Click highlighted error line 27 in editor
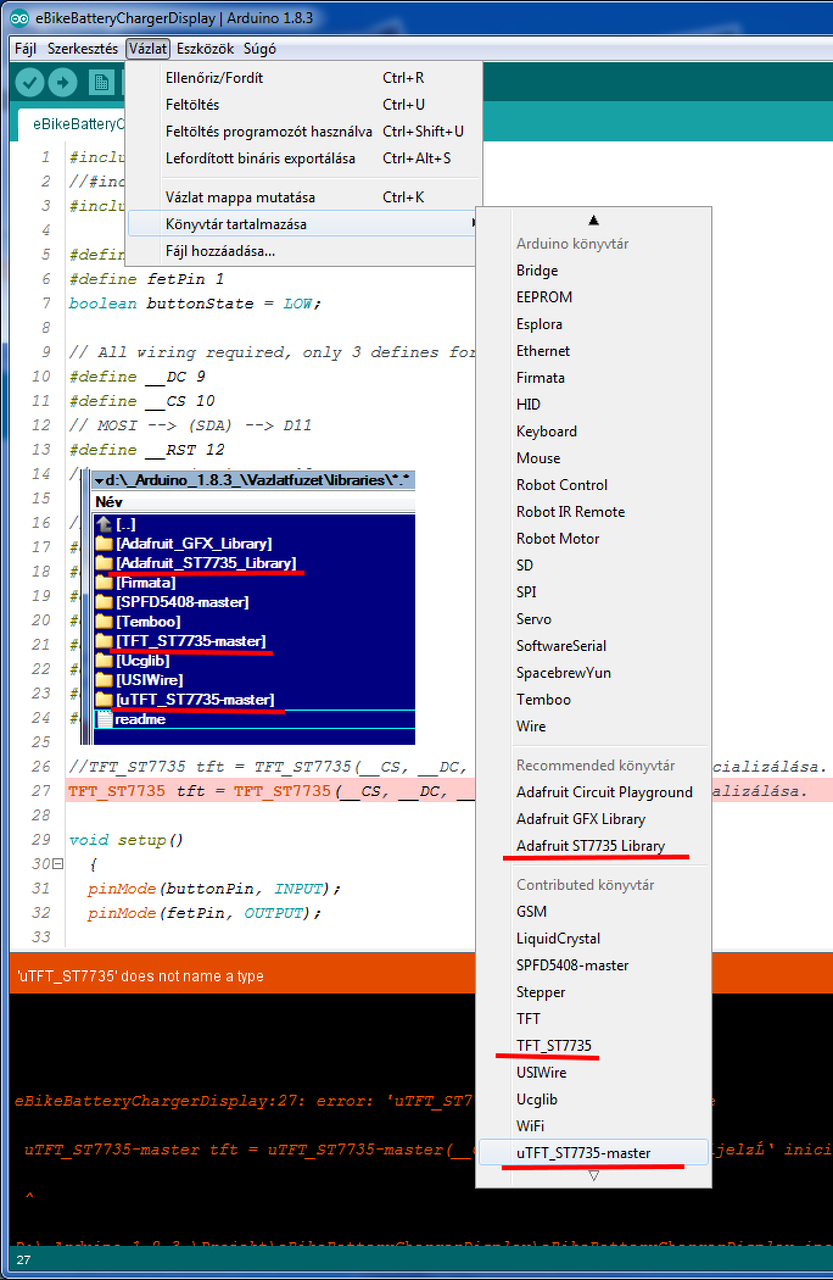Viewport: 833px width, 1280px height. click(x=272, y=791)
